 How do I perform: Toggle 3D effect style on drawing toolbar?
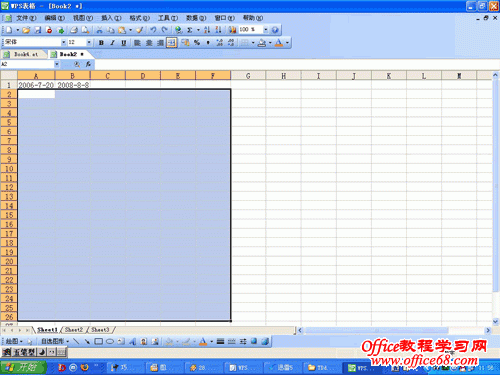[265, 341]
